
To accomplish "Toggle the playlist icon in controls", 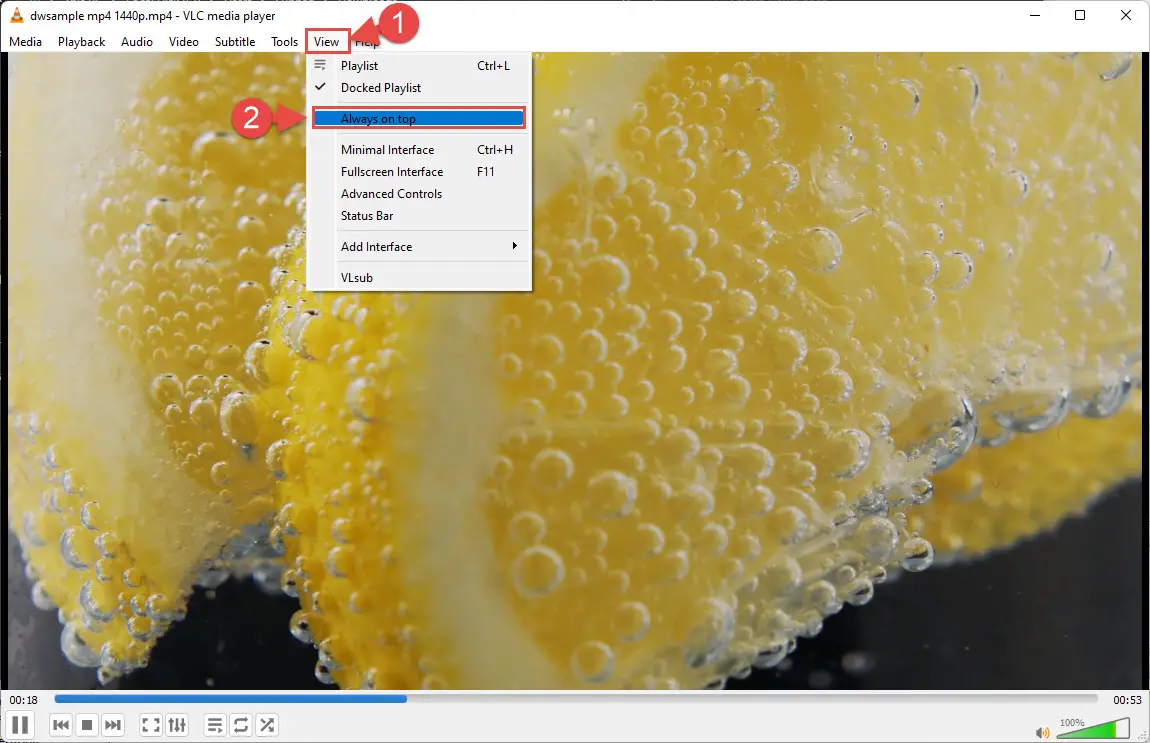I will tap(215, 725).
